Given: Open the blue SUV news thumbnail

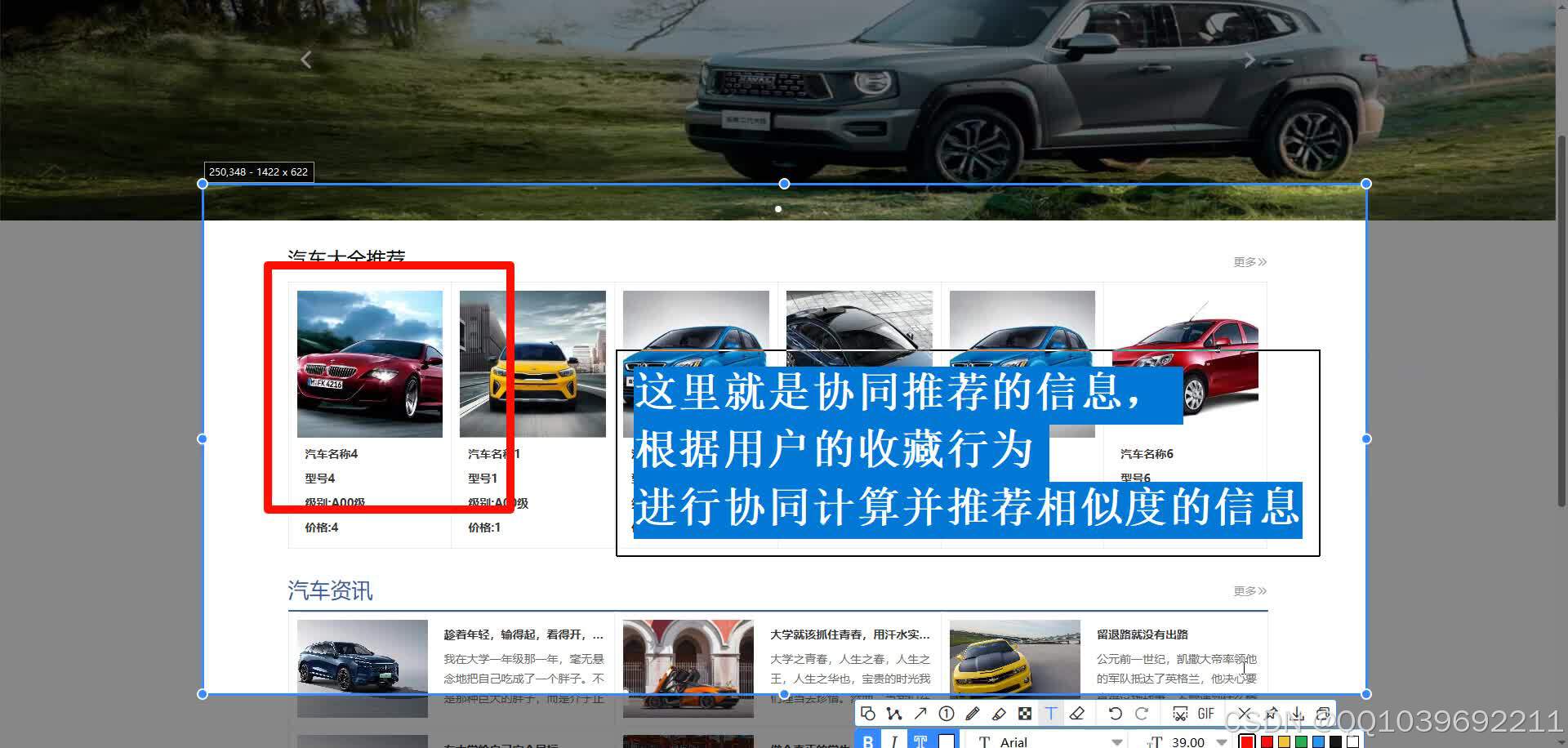Looking at the screenshot, I should tap(363, 669).
